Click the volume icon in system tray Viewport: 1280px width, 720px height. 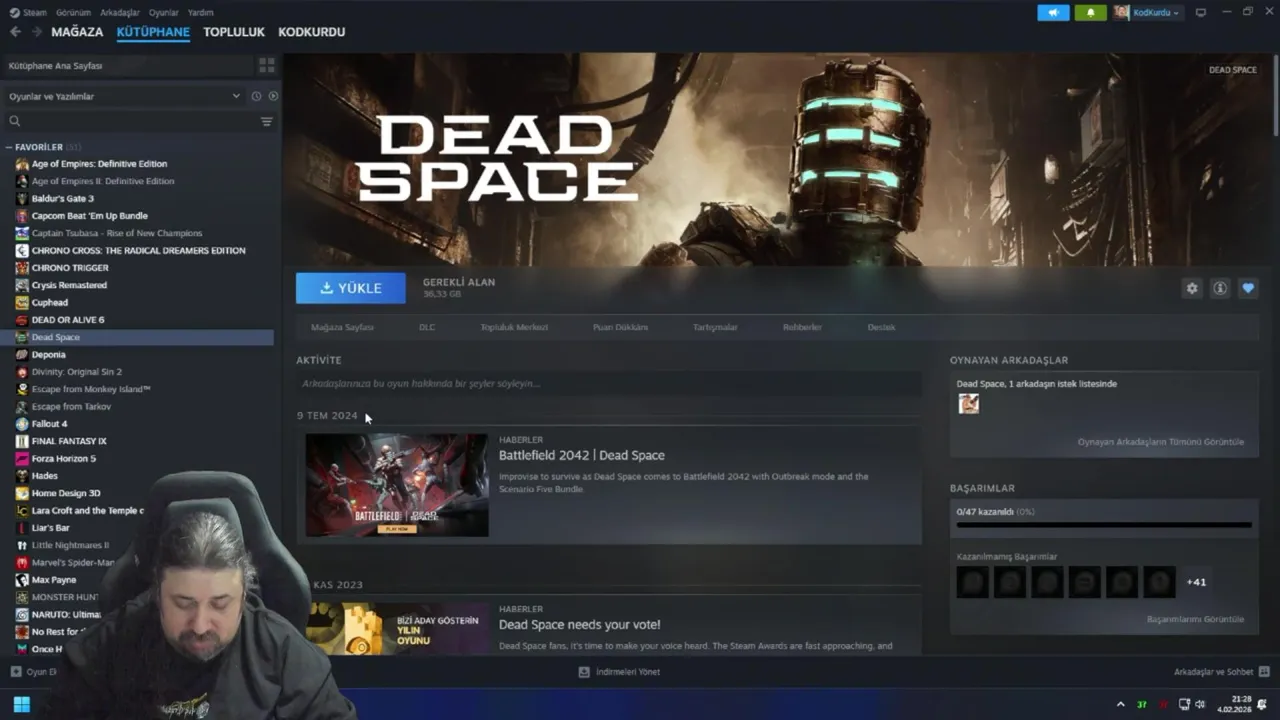click(x=1200, y=704)
